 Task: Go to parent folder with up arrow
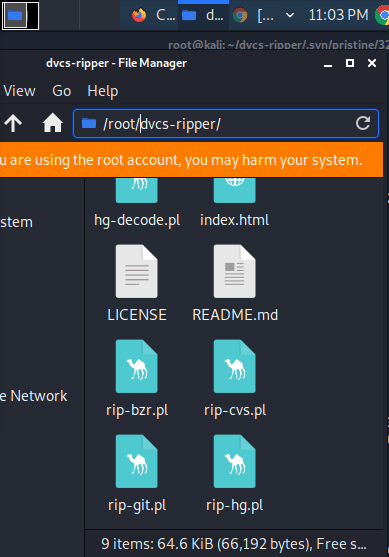(x=13, y=123)
